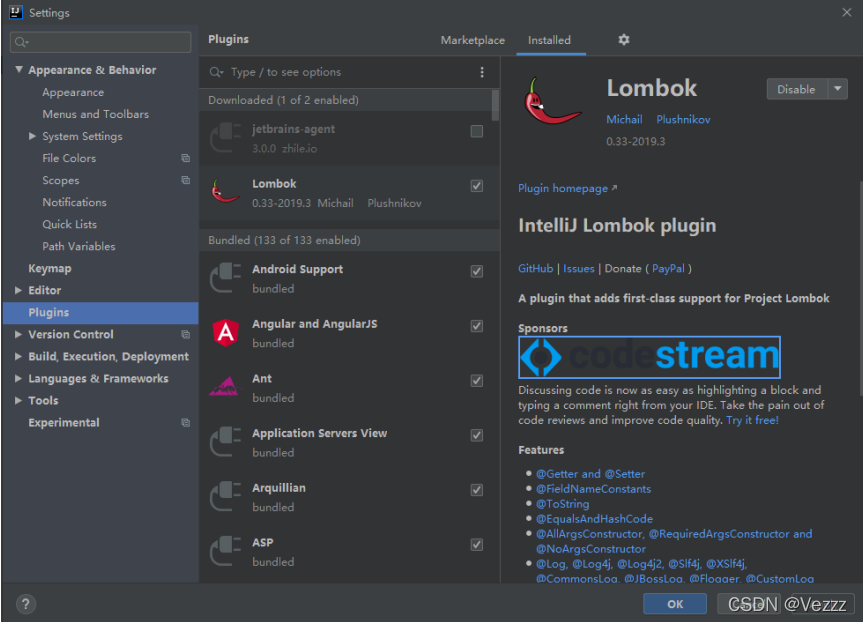Toggle the Arquillian plugin checkbox
This screenshot has height=622, width=863.
pyautogui.click(x=477, y=489)
